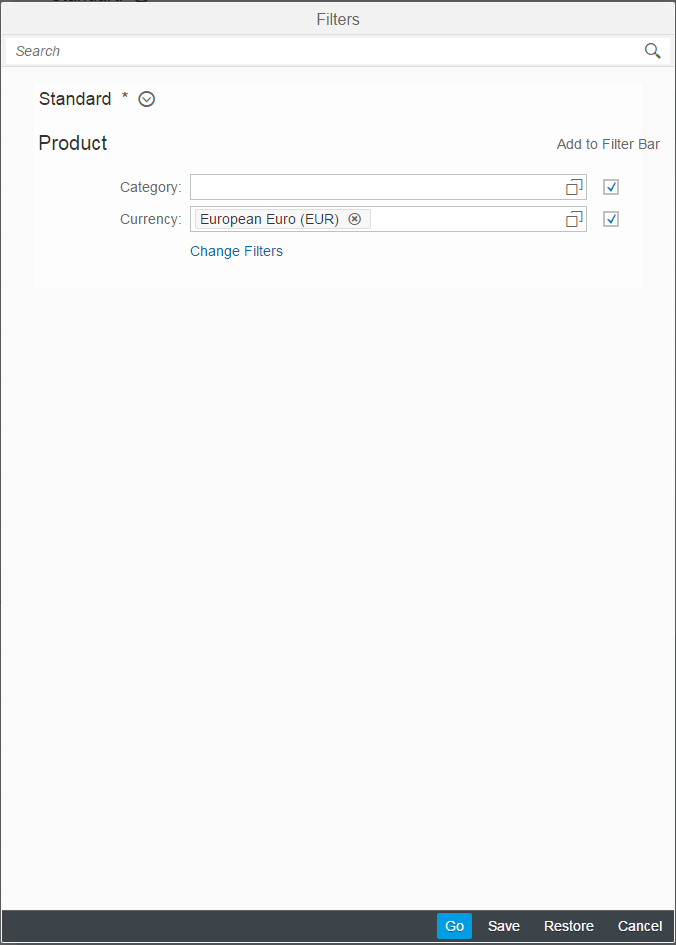Click the Add to Filter Bar label

[608, 144]
